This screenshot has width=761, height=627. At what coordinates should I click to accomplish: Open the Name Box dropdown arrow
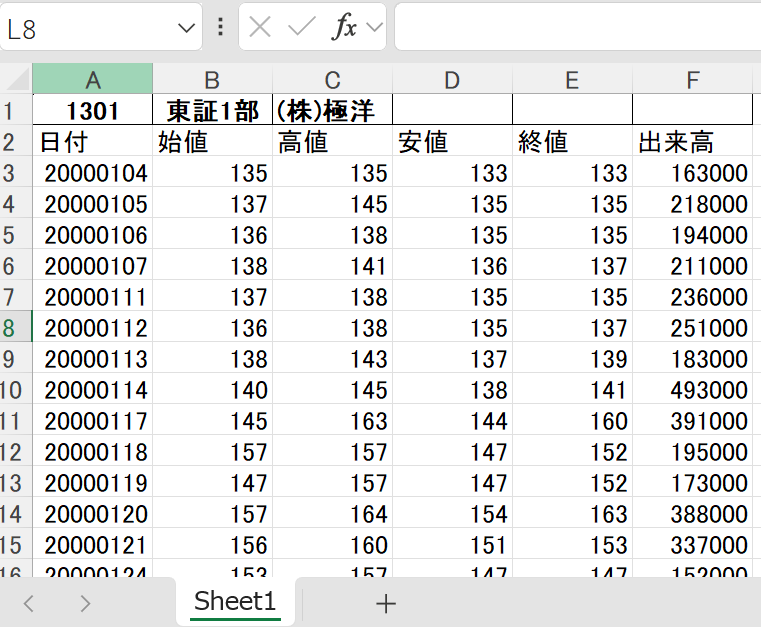pos(186,28)
